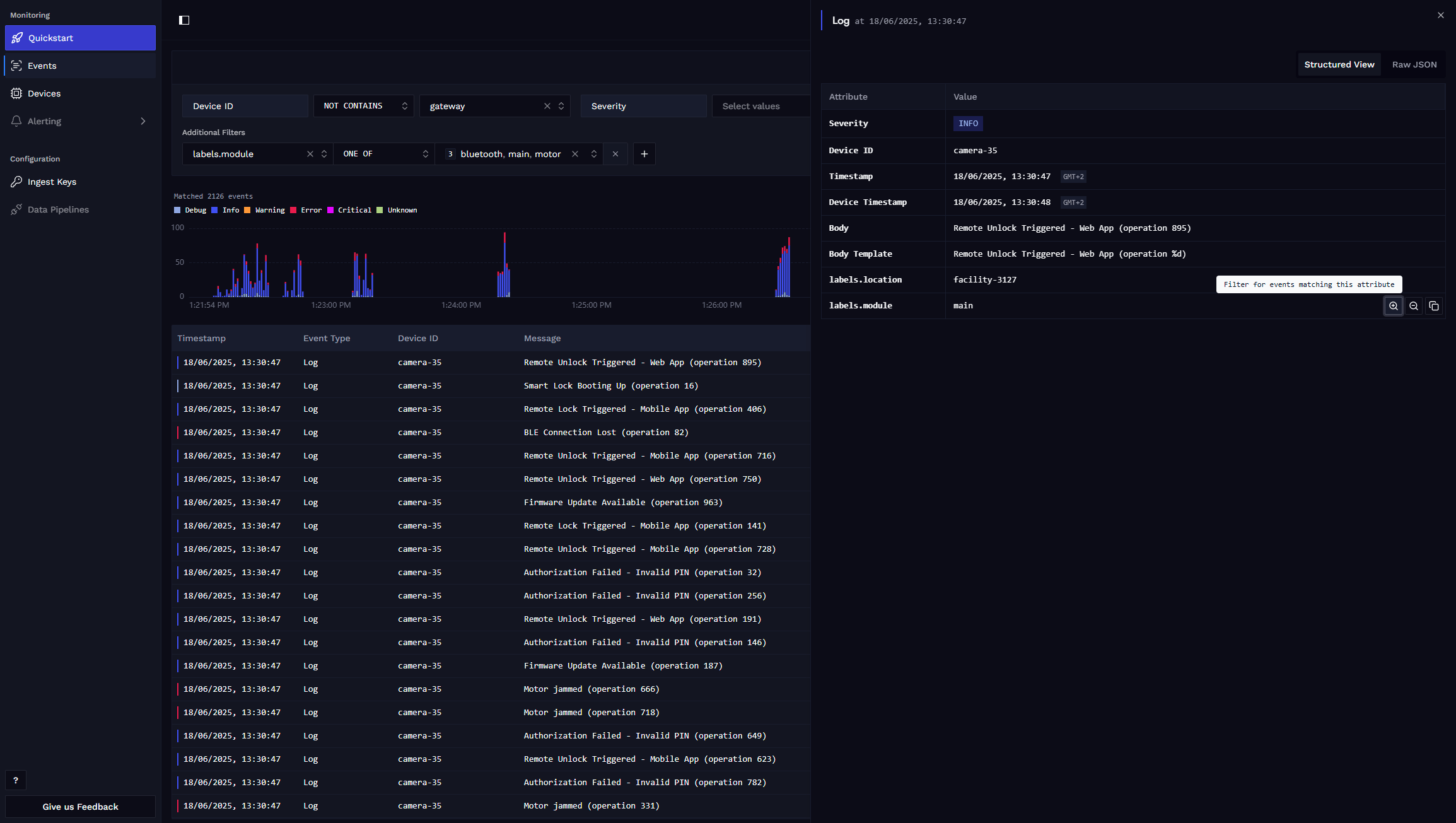Click the Devices chip icon in sidebar

(x=16, y=93)
